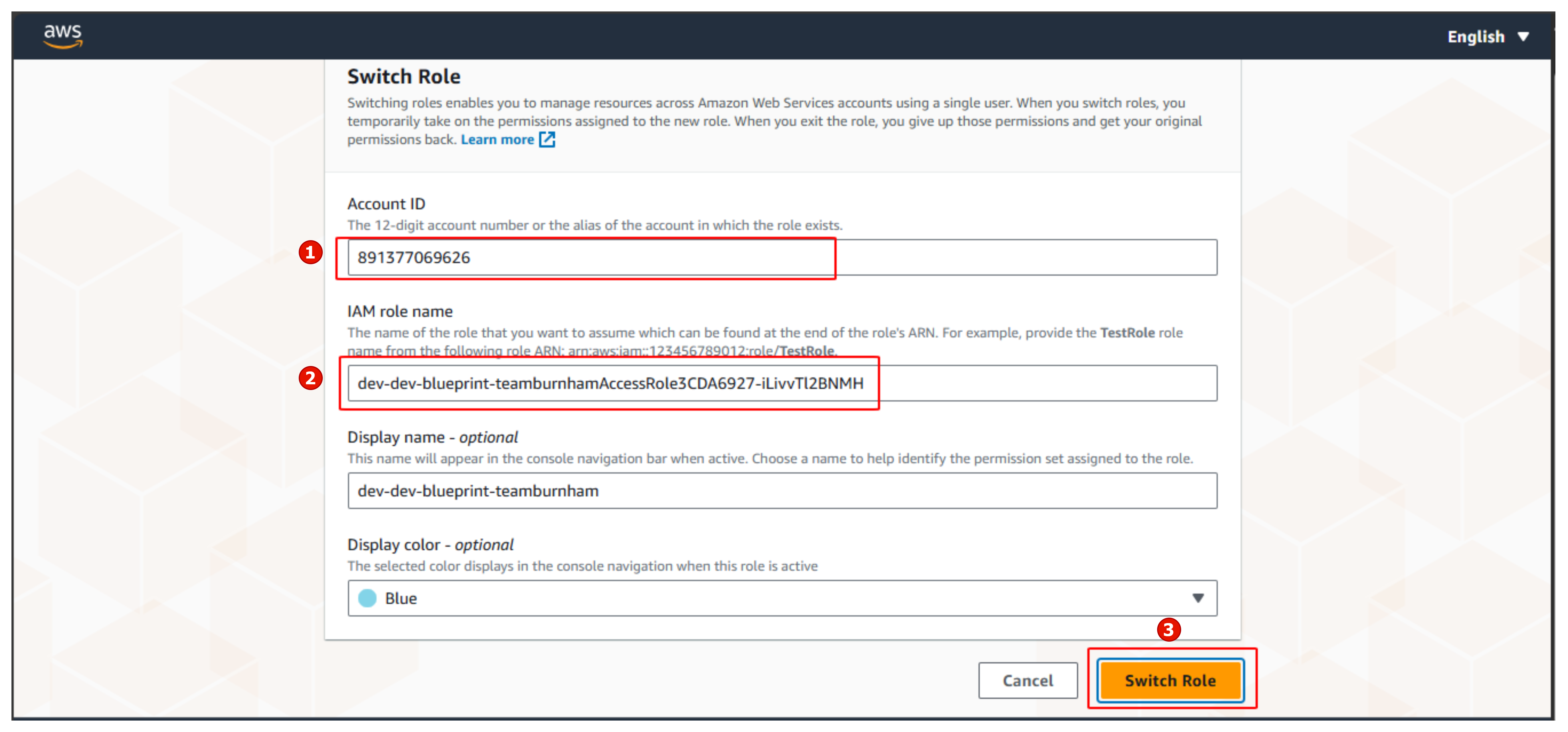Screen dimensions: 1568x732
Task: Click the chevron next to English
Action: (x=1524, y=37)
